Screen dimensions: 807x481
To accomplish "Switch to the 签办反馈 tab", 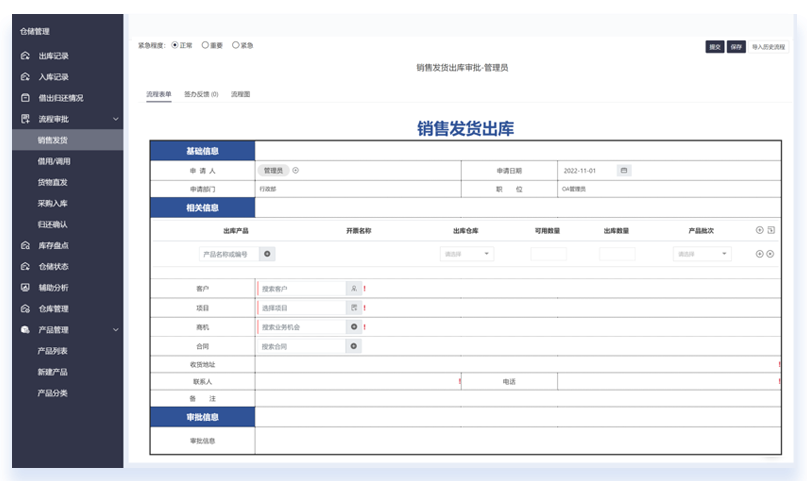I will [x=200, y=94].
